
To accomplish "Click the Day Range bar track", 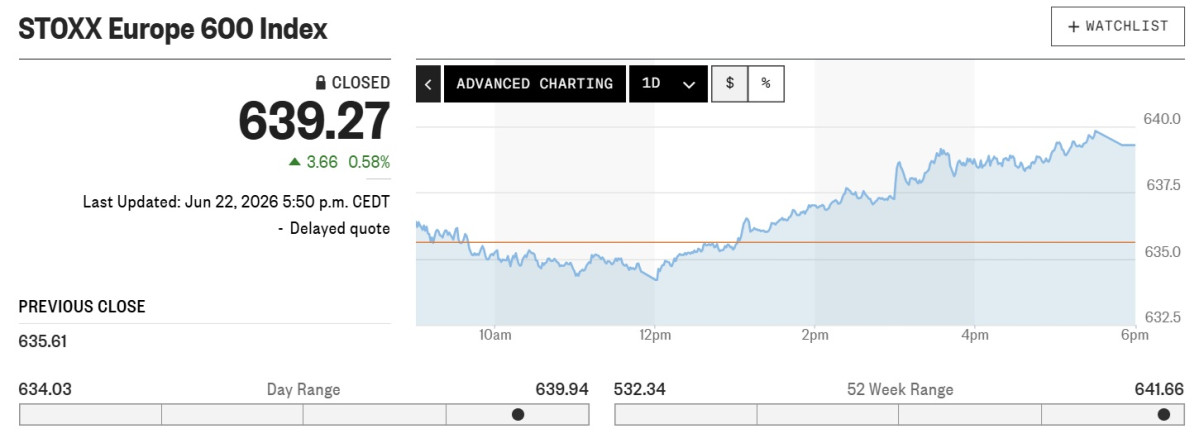I will 304,415.
